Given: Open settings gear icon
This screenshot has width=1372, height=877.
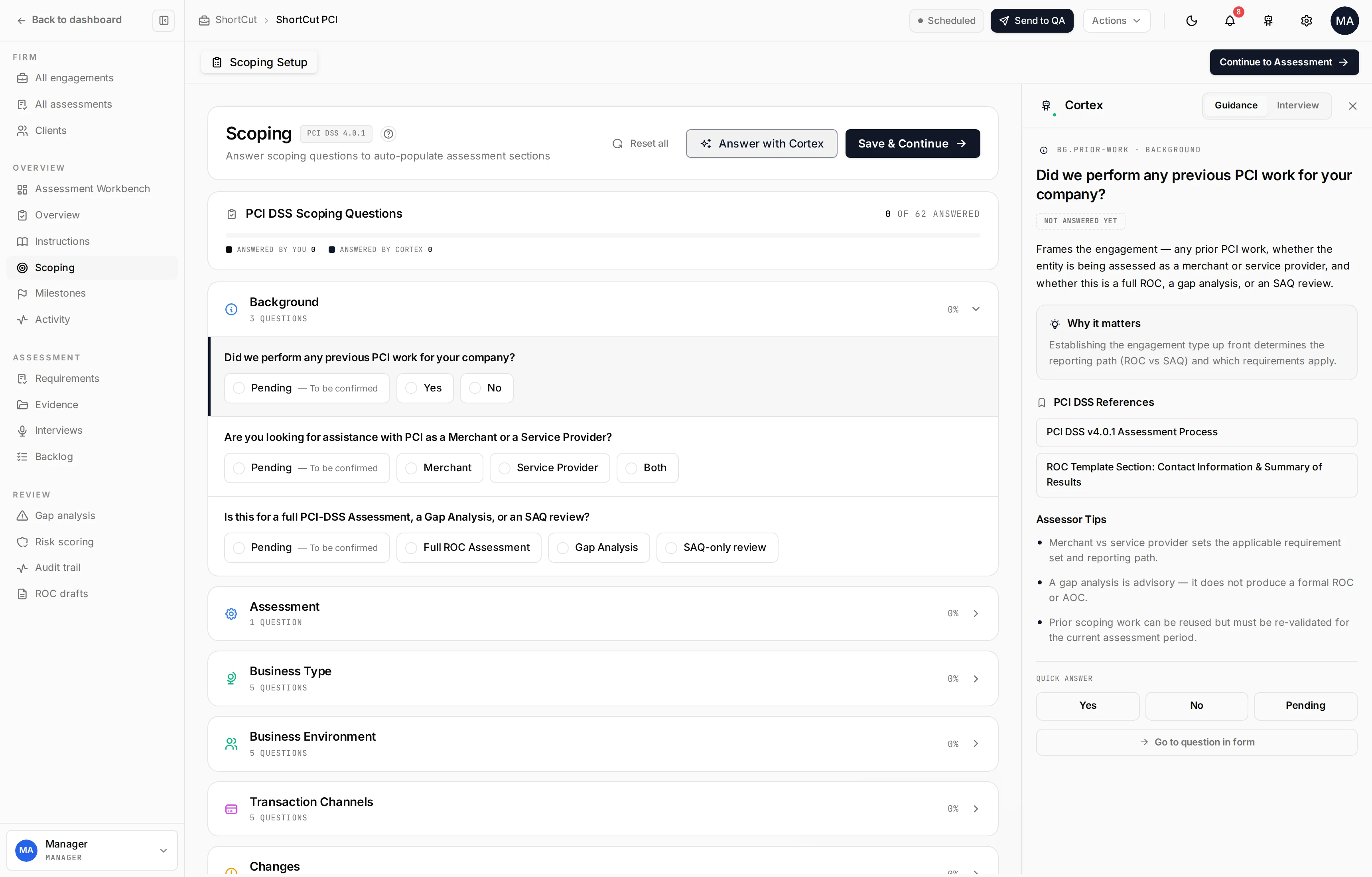Looking at the screenshot, I should pyautogui.click(x=1306, y=20).
